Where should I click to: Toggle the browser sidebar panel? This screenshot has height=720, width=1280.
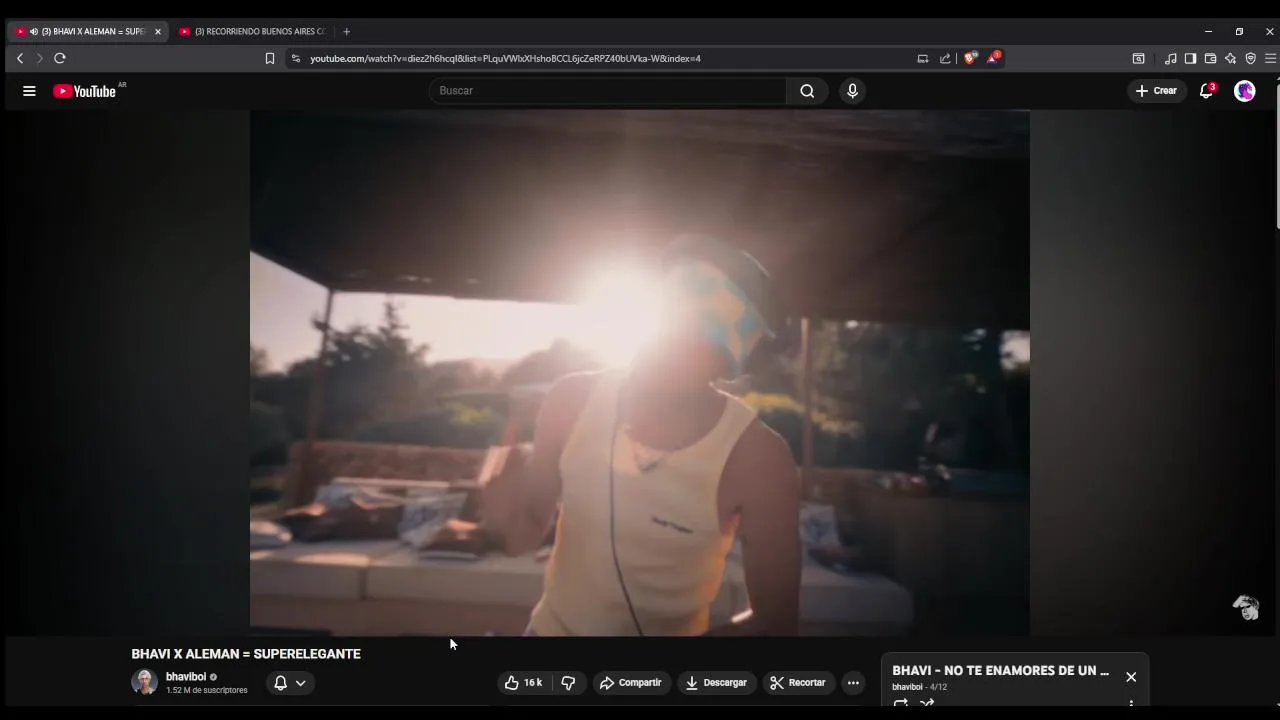[1190, 59]
